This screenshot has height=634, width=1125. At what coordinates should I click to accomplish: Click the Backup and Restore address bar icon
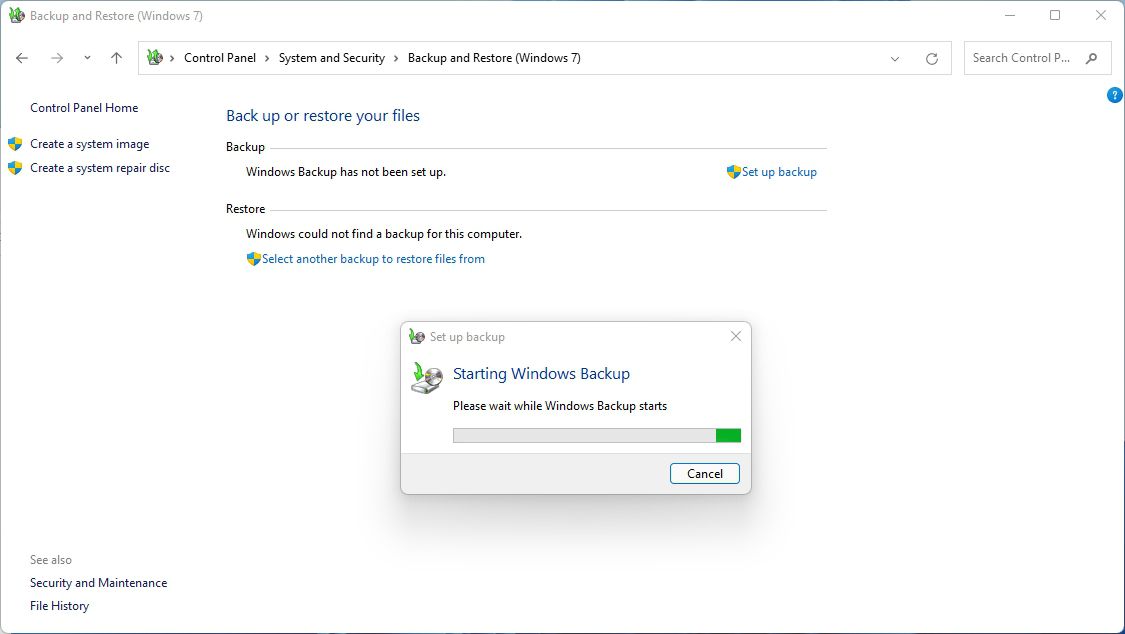tap(154, 57)
